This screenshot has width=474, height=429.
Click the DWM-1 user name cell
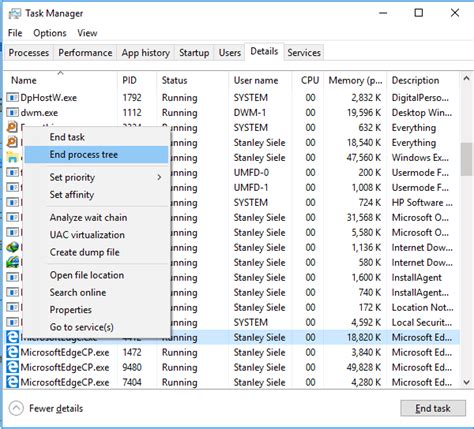250,113
